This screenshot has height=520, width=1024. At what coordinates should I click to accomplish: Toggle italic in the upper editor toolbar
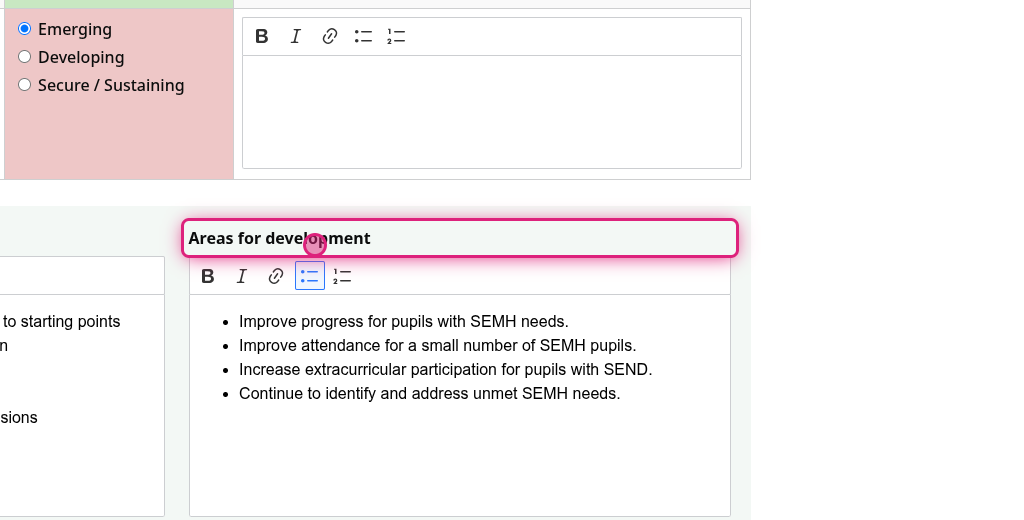[x=296, y=37]
